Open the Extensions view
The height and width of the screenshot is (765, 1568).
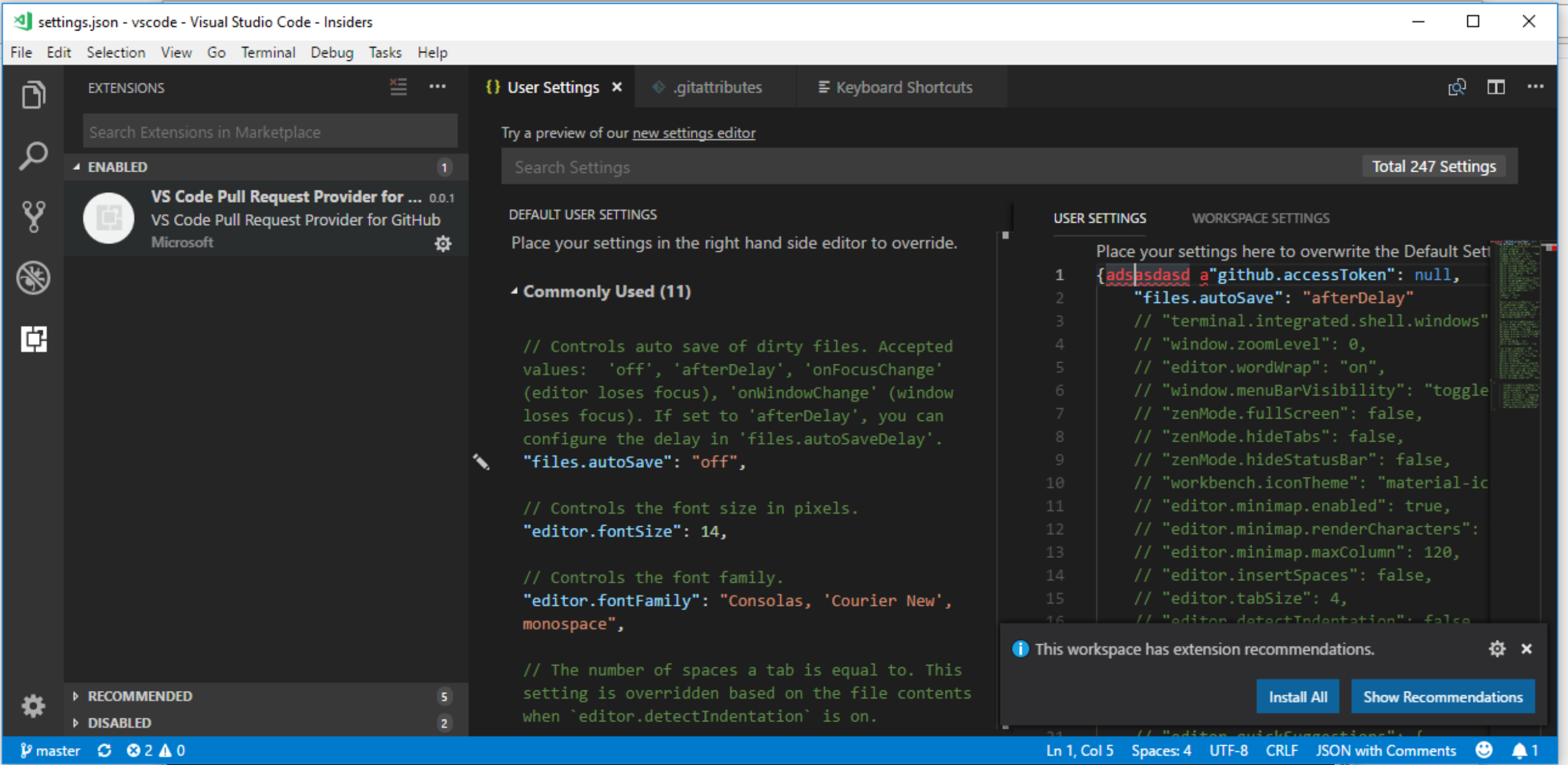(32, 339)
